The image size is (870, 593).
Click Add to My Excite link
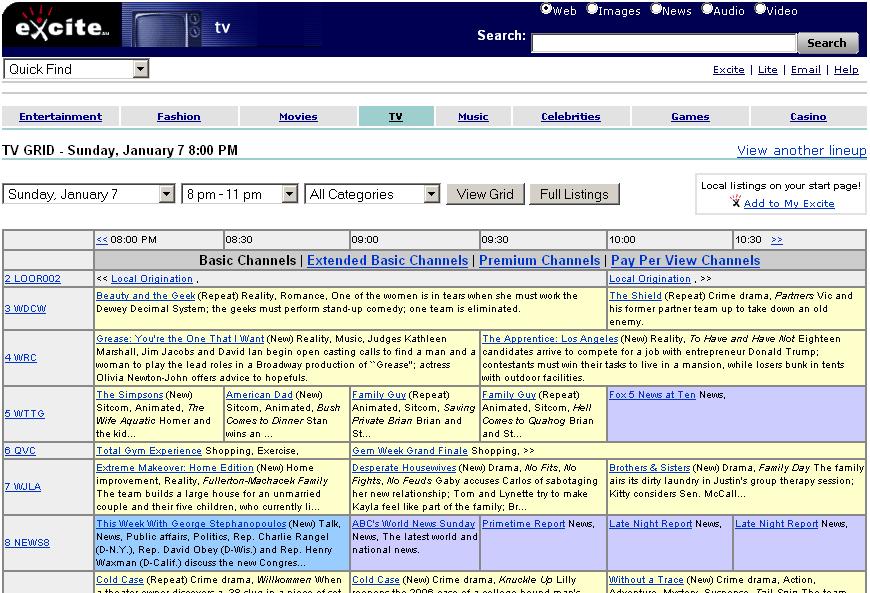pos(789,203)
